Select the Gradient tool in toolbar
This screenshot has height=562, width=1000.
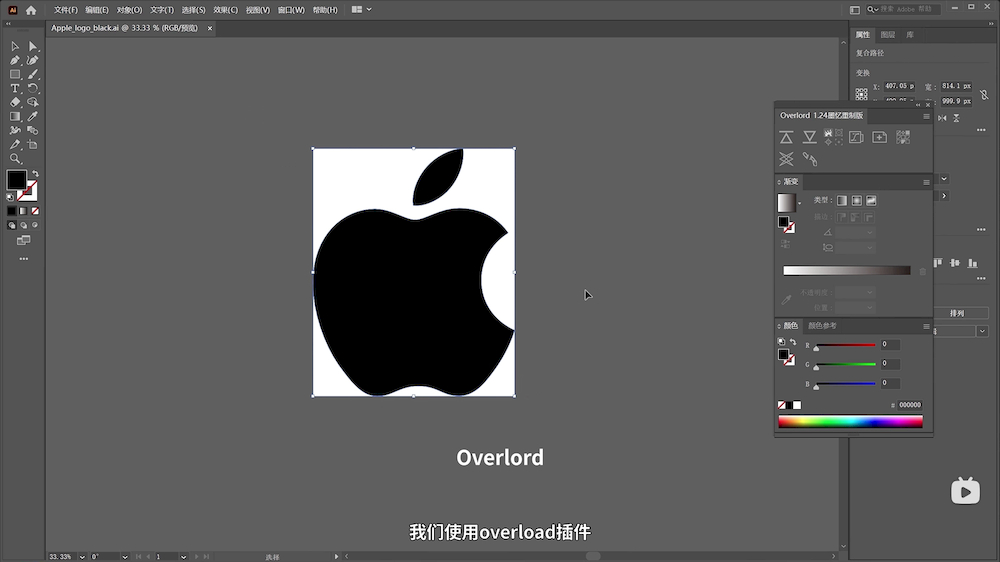coord(15,116)
